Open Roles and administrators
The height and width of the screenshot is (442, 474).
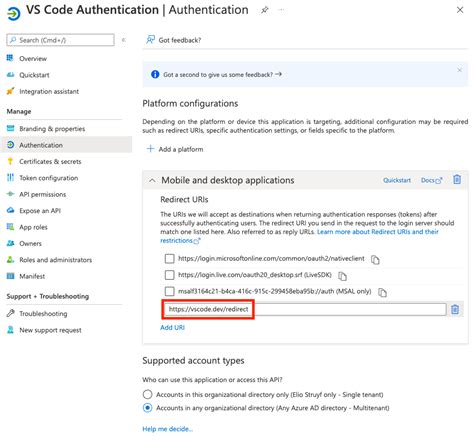click(56, 260)
